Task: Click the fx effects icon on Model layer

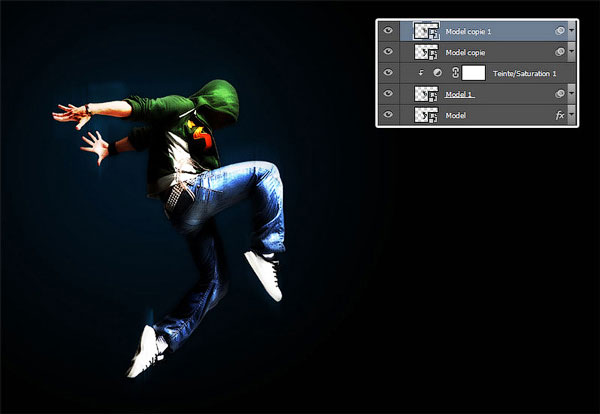Action: [560, 115]
